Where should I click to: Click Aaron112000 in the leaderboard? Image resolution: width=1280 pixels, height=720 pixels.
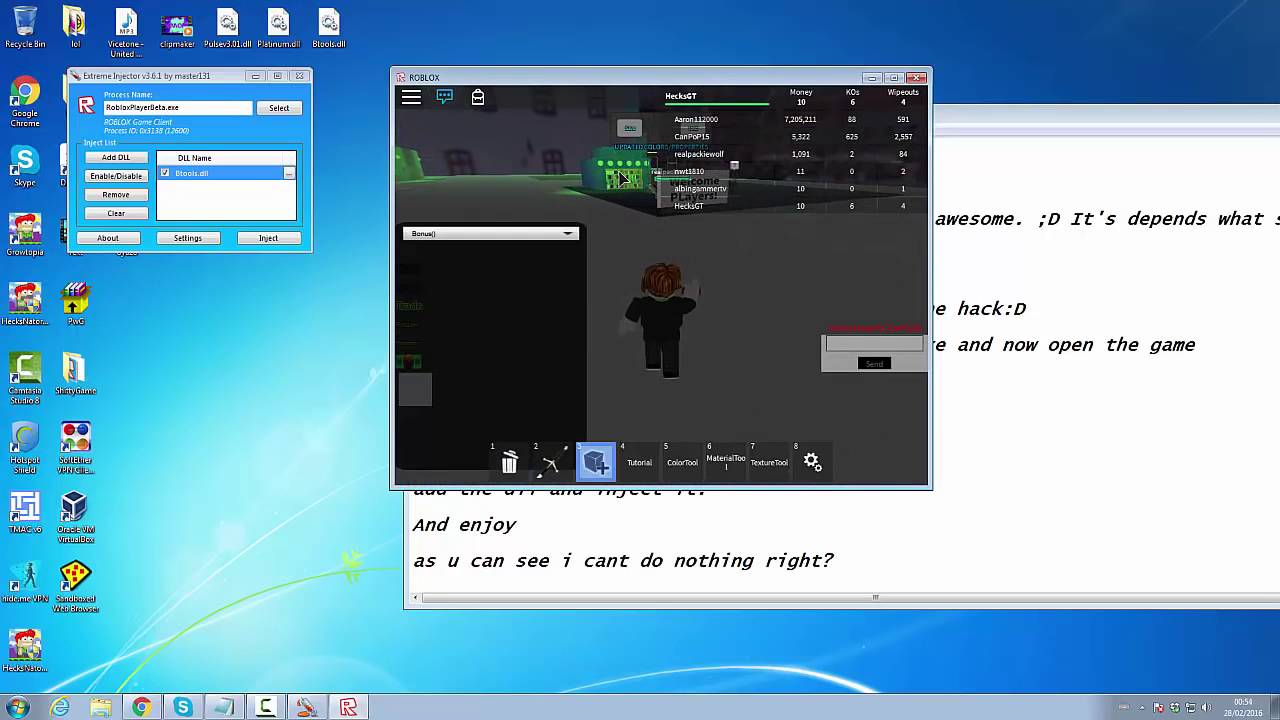[696, 119]
